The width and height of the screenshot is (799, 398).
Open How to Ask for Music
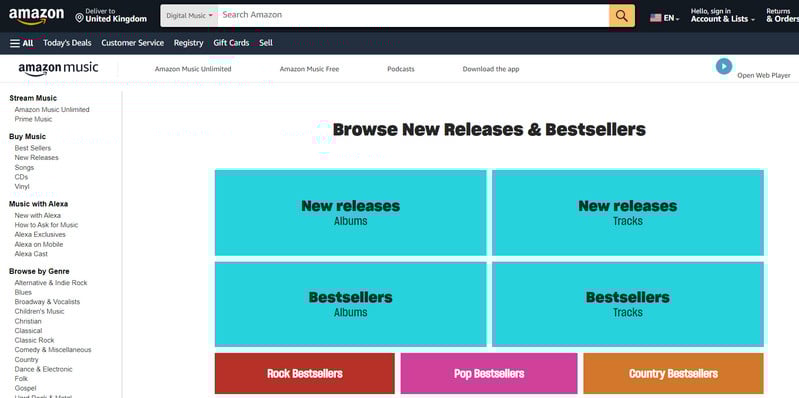click(46, 225)
